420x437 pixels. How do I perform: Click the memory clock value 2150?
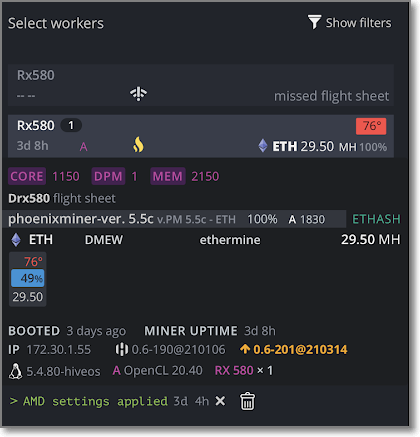(205, 176)
